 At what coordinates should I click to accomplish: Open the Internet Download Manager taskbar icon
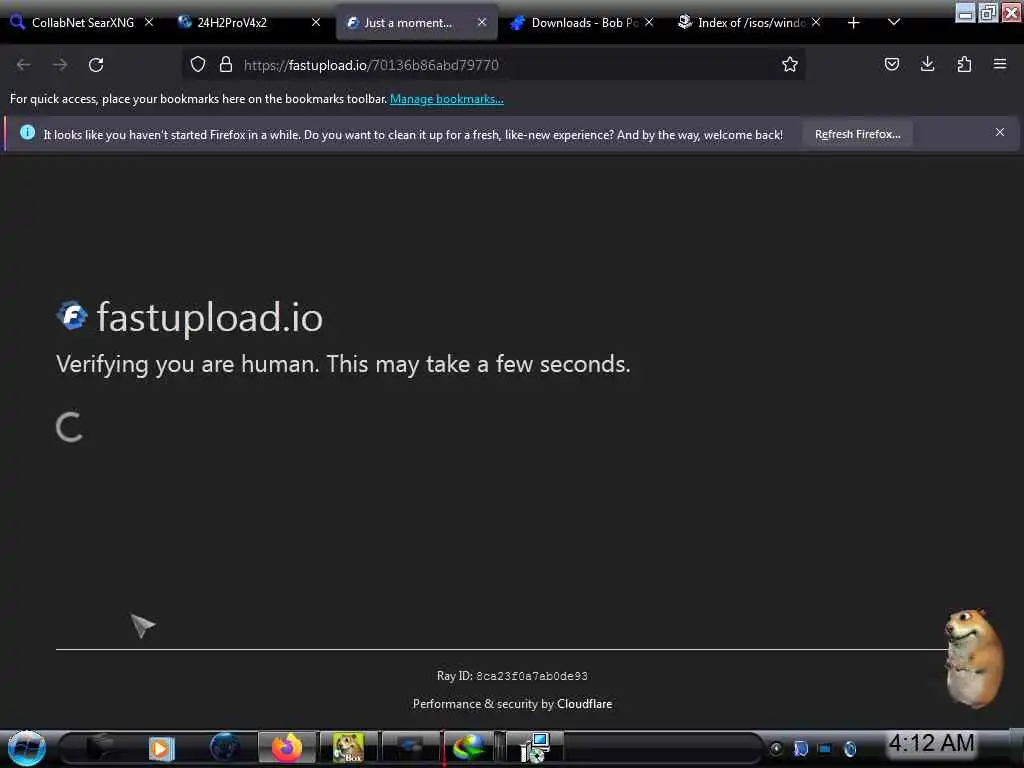468,748
